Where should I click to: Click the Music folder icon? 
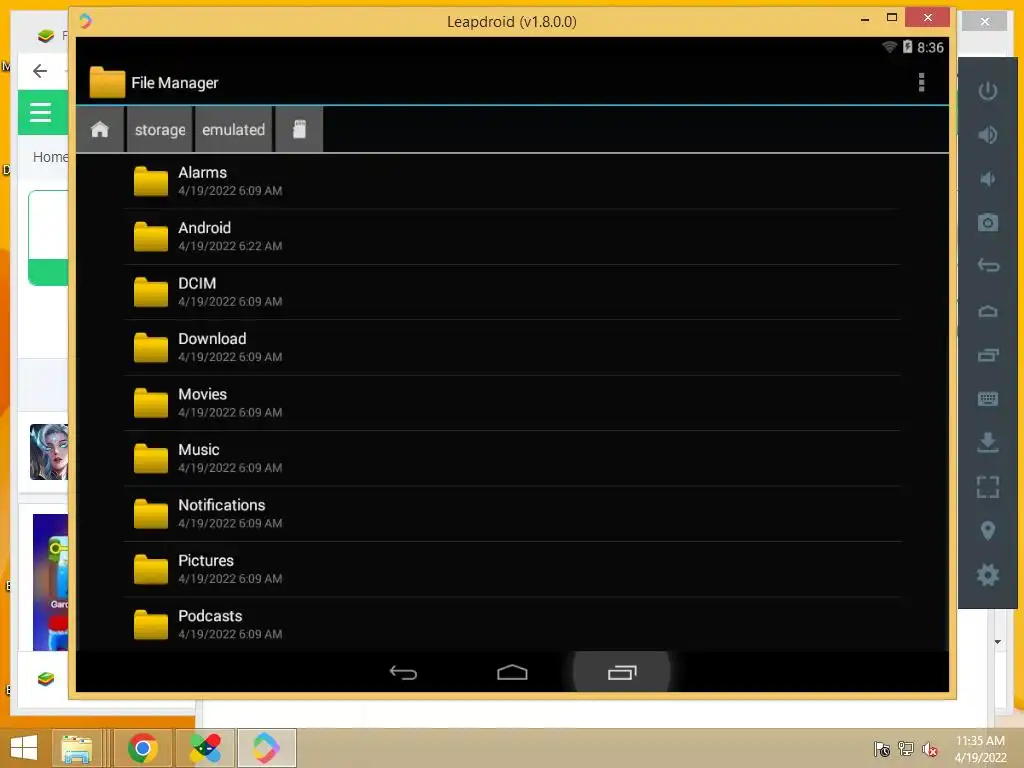point(151,458)
